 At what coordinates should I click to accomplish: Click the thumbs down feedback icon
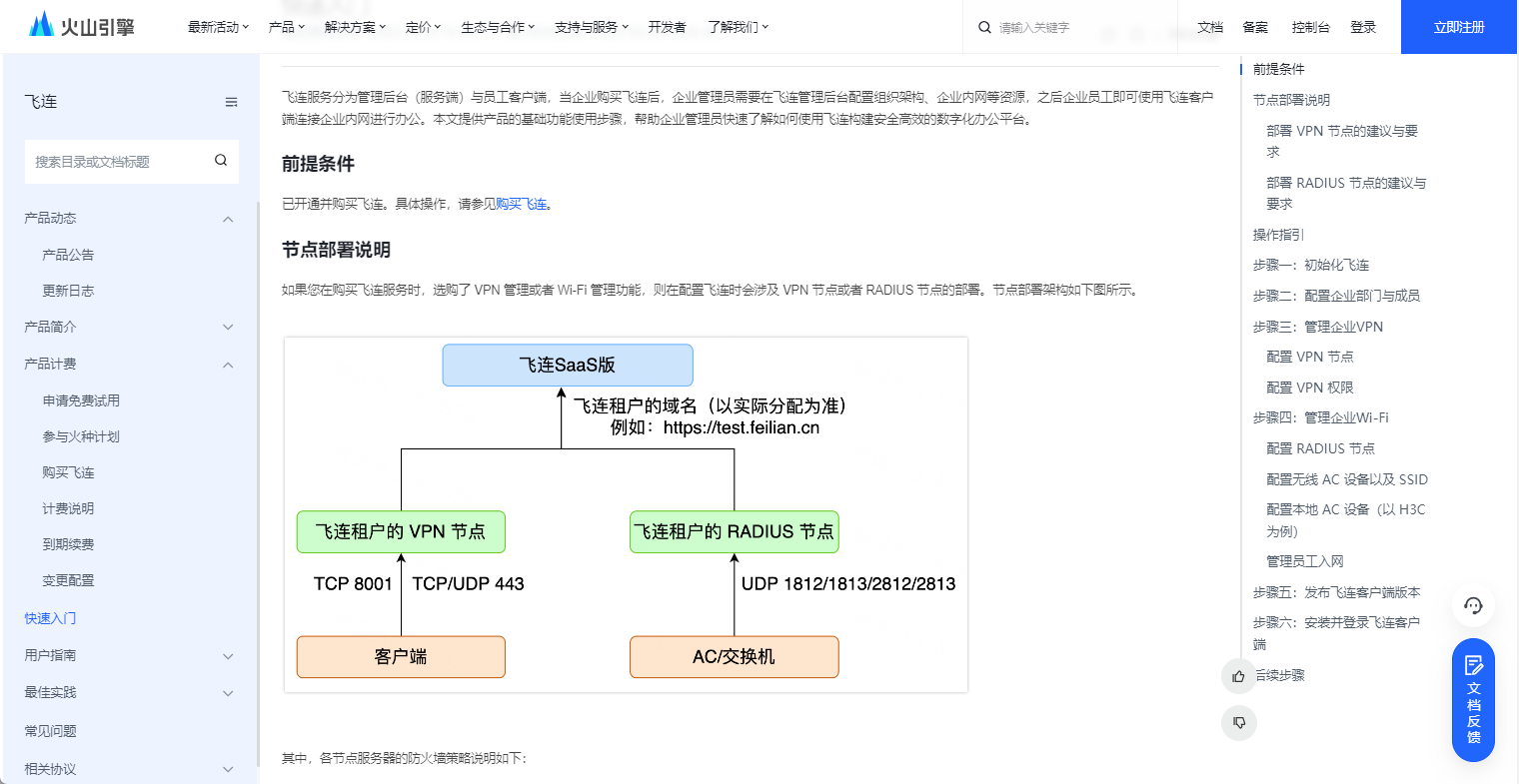coord(1239,723)
